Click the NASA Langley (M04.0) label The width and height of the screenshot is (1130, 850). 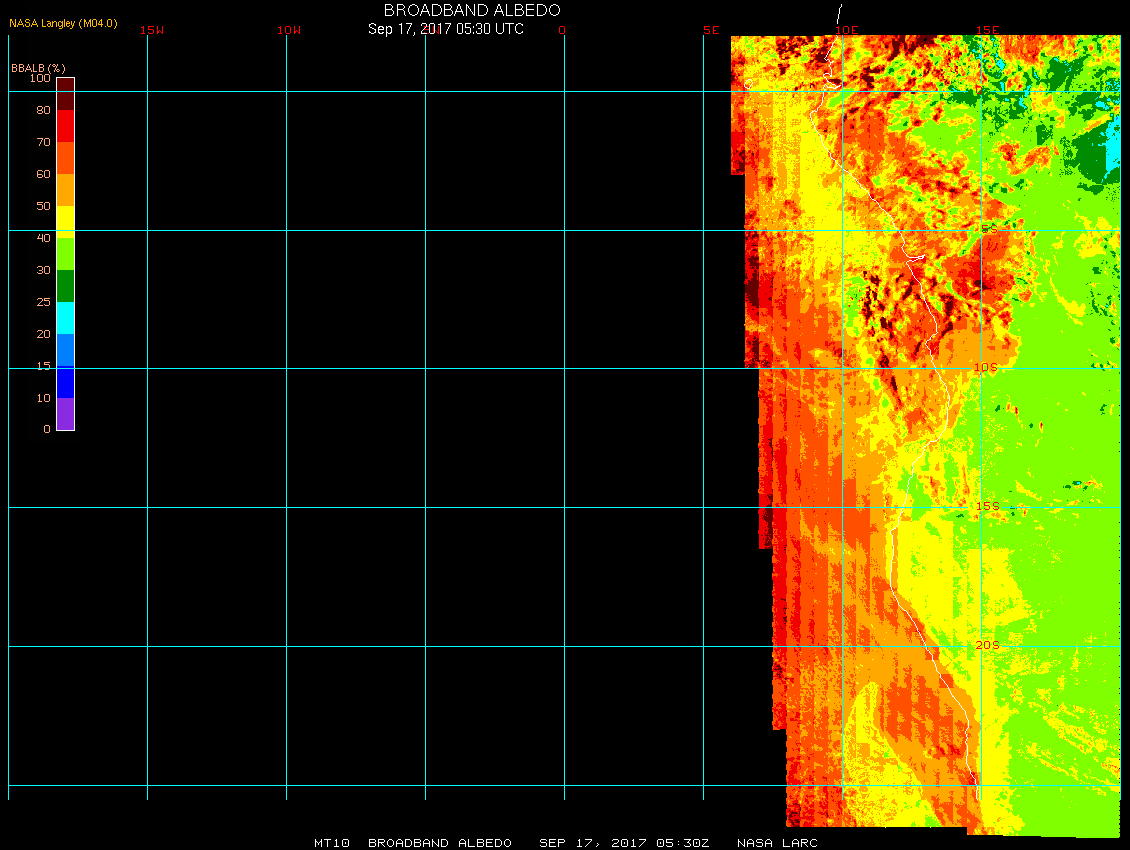tap(63, 23)
